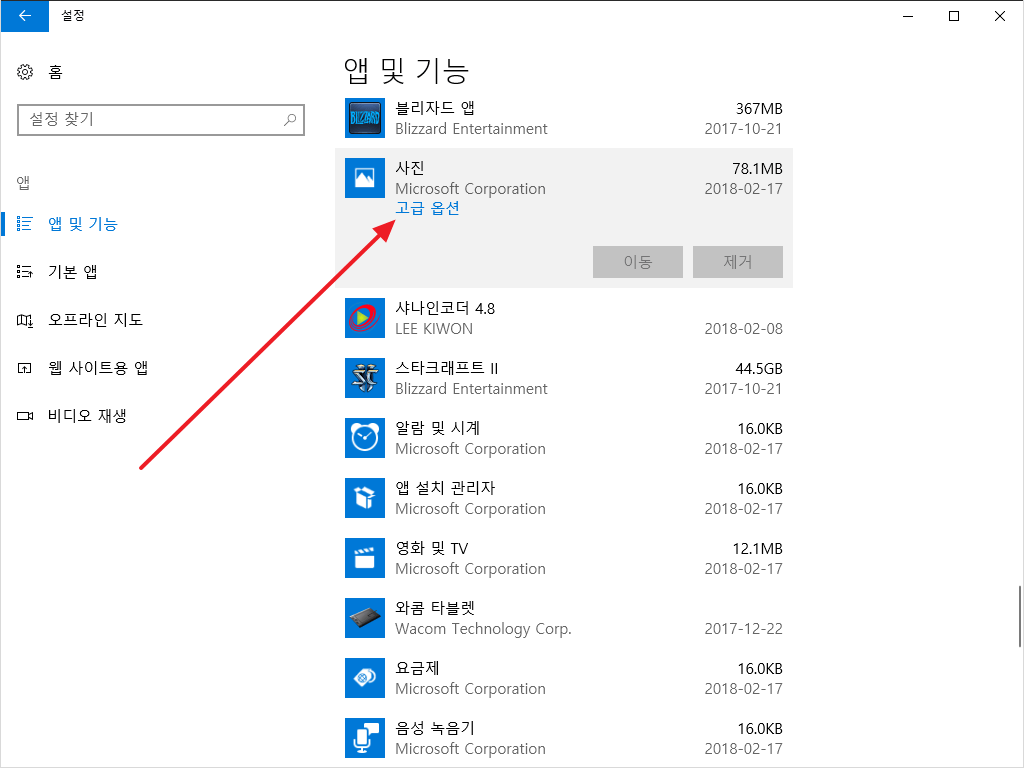1024x768 pixels.
Task: Go back using the back arrow
Action: 25,16
